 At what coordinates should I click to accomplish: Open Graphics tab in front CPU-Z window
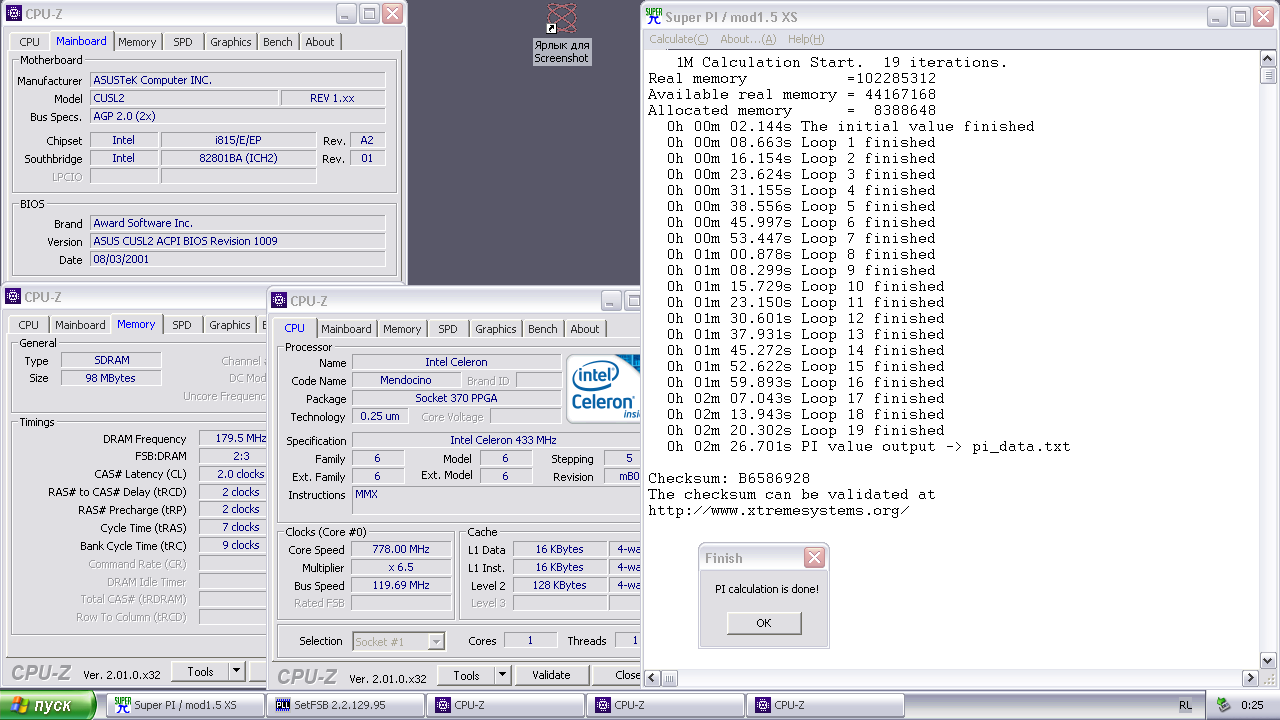[x=496, y=329]
